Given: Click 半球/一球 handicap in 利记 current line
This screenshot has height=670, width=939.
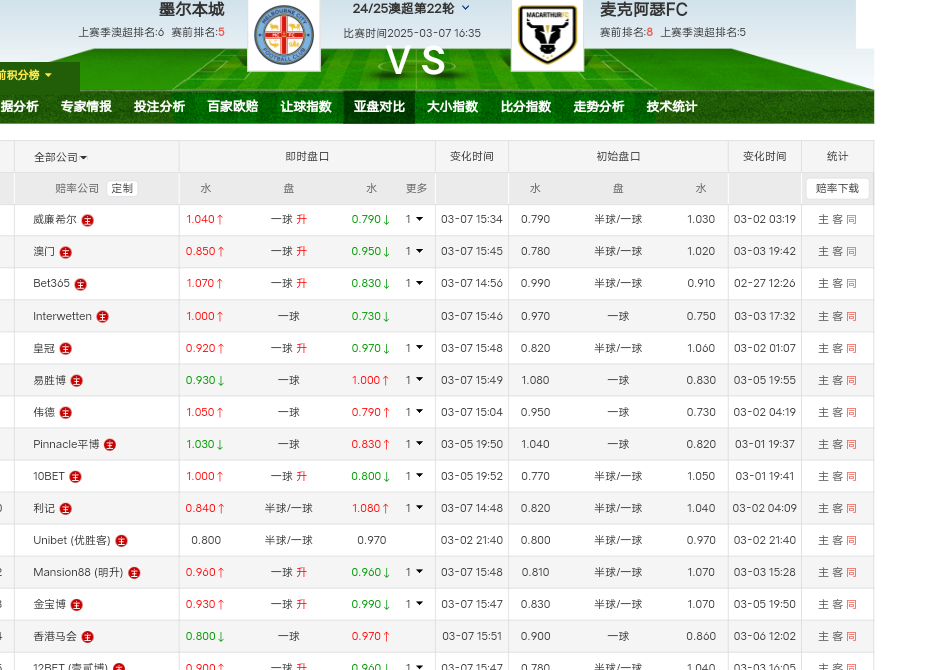Looking at the screenshot, I should [x=289, y=508].
